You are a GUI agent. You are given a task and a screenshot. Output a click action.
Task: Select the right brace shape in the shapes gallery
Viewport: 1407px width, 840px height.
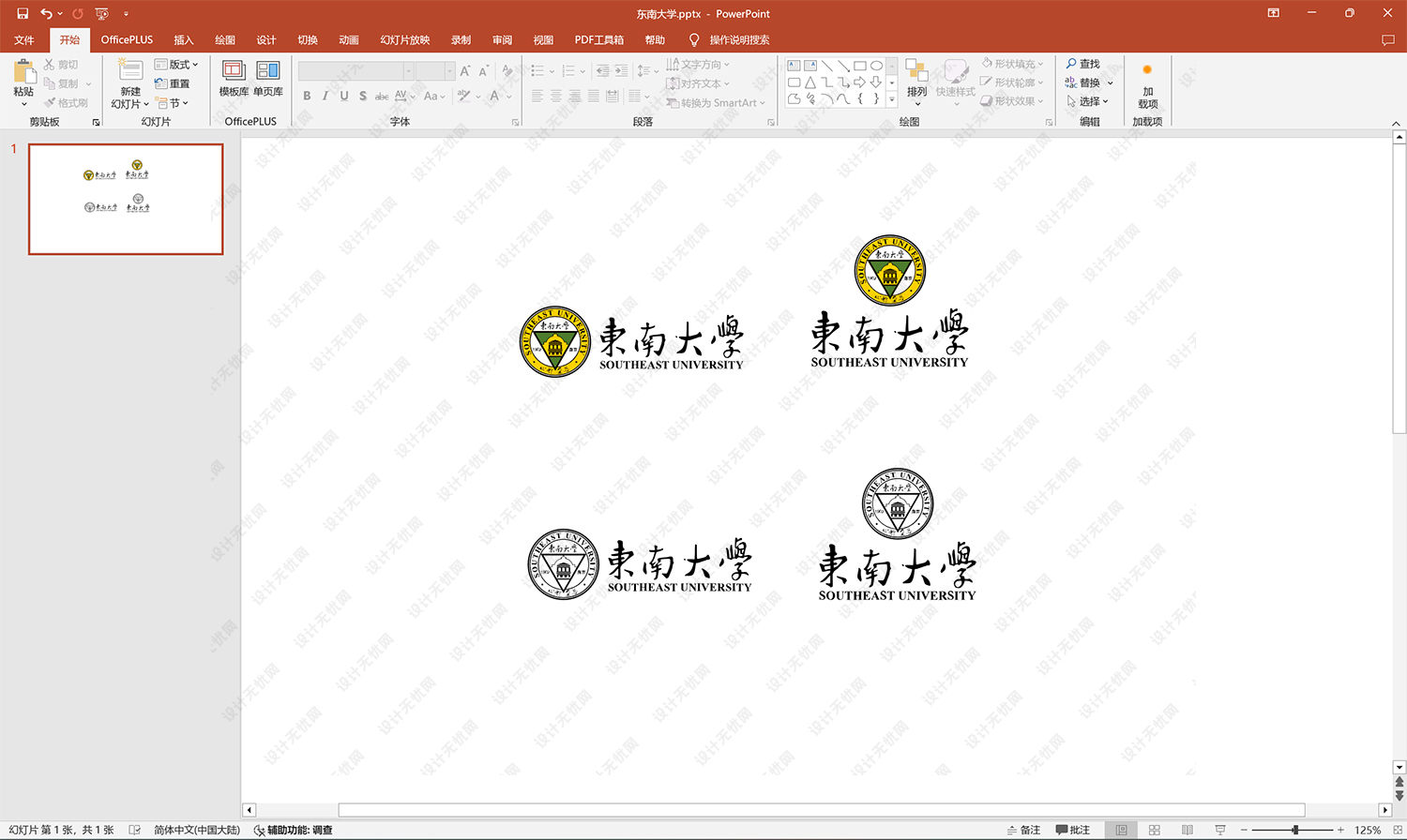pos(876,98)
